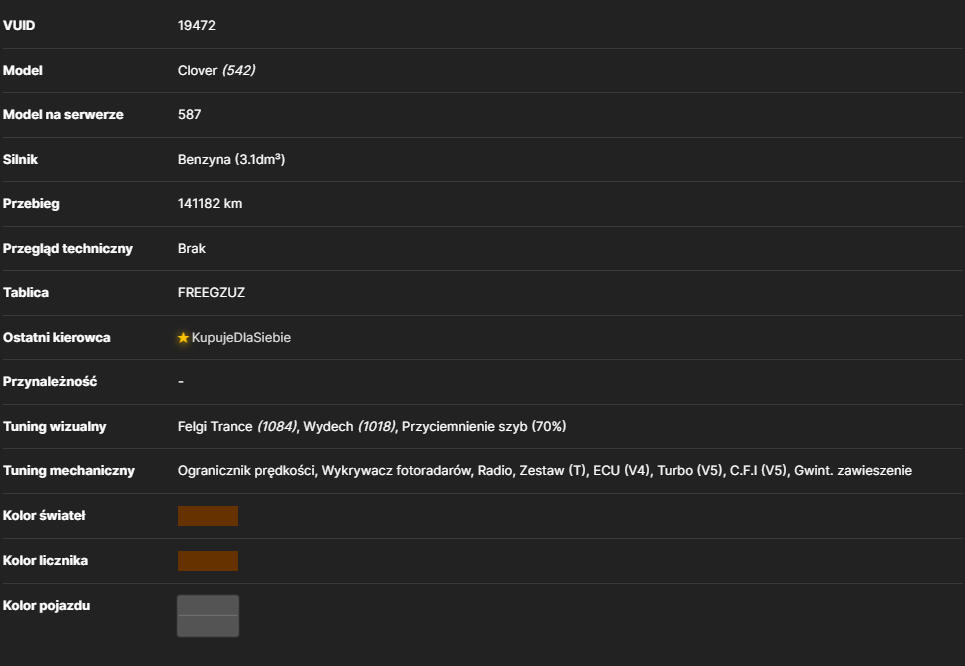Select the VUID value 19472
Image resolution: width=965 pixels, height=666 pixels.
pyautogui.click(x=197, y=25)
